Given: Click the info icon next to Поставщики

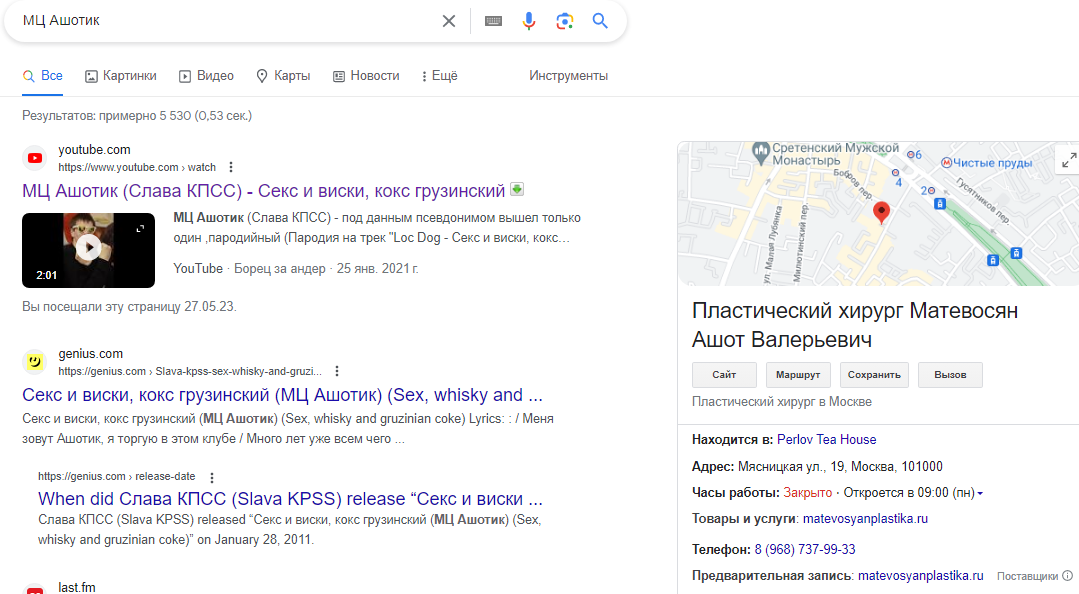Looking at the screenshot, I should pos(1067,575).
